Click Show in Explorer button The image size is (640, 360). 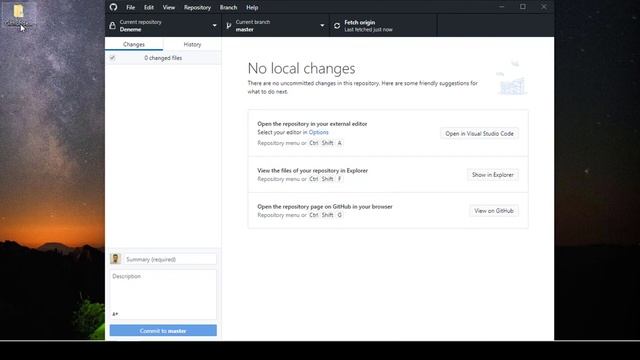click(x=493, y=175)
